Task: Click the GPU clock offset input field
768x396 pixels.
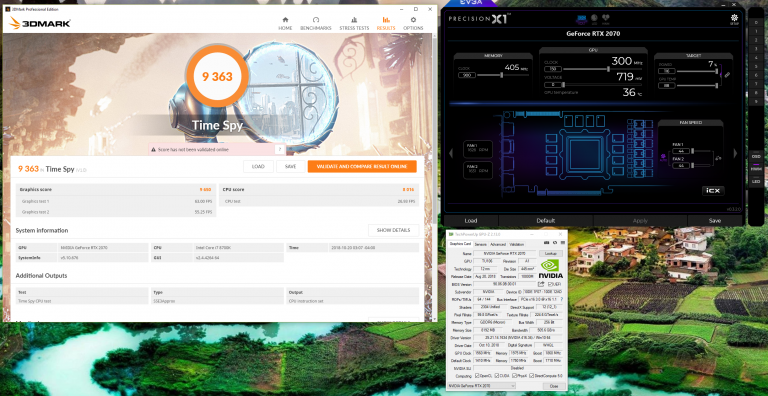Action: (553, 69)
